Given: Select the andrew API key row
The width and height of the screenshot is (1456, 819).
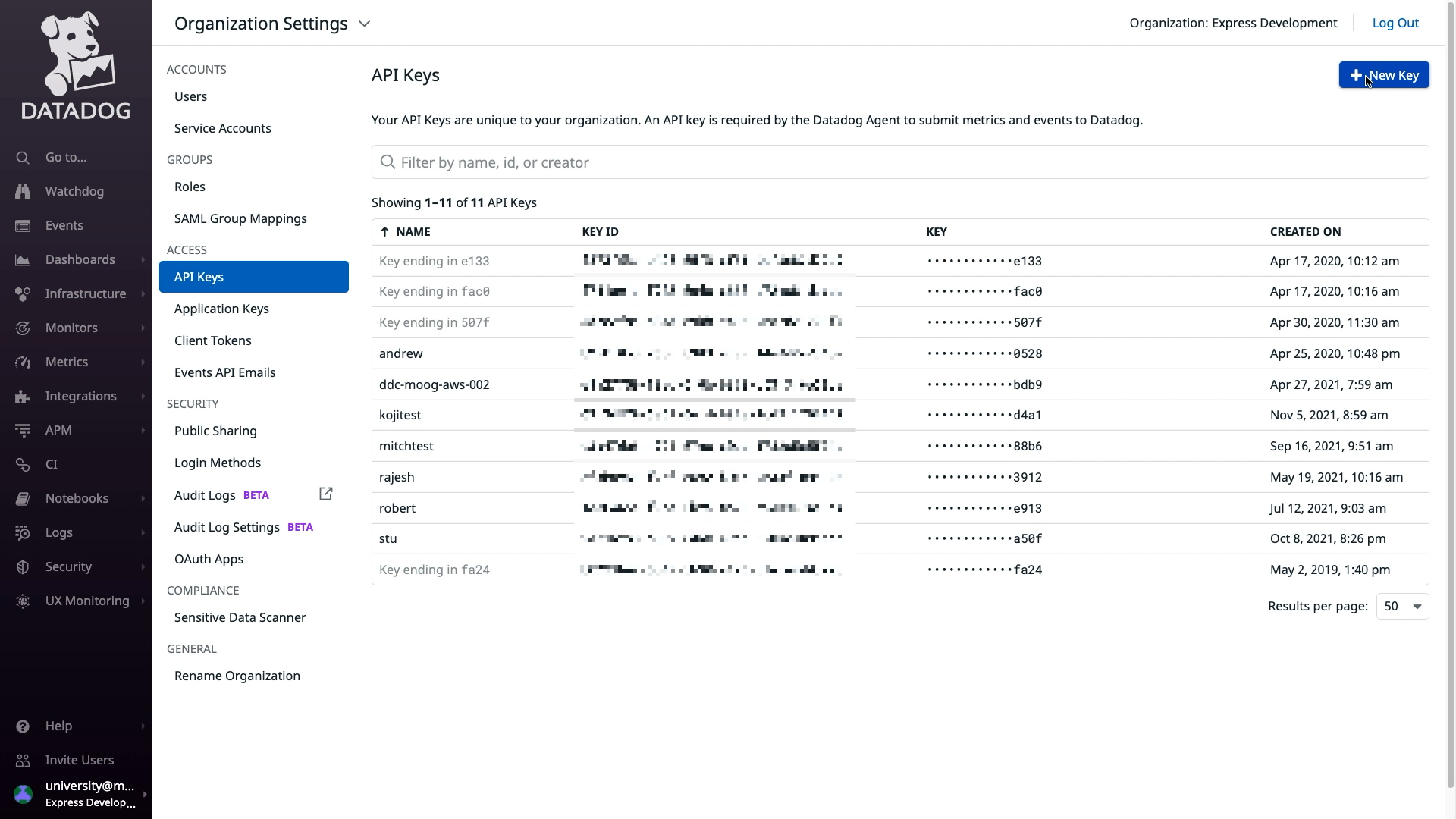Looking at the screenshot, I should click(900, 353).
